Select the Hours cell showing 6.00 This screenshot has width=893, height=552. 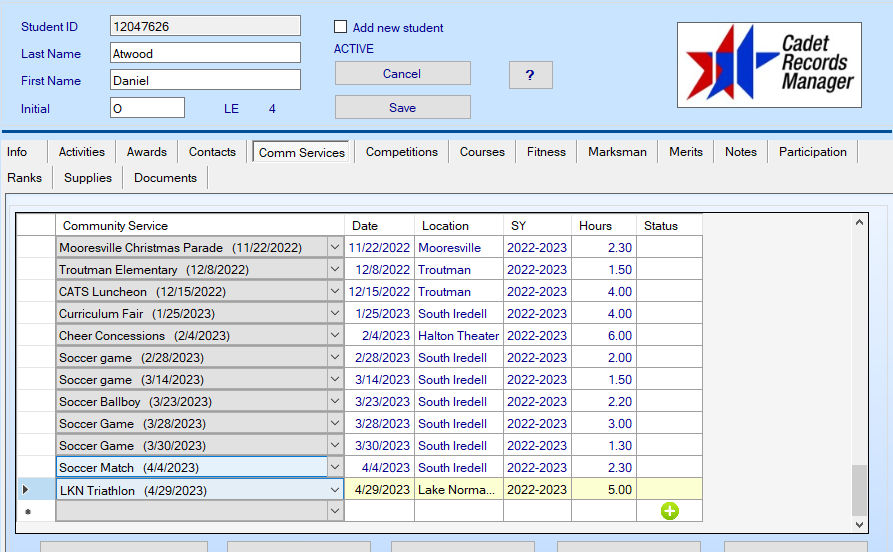tap(604, 336)
